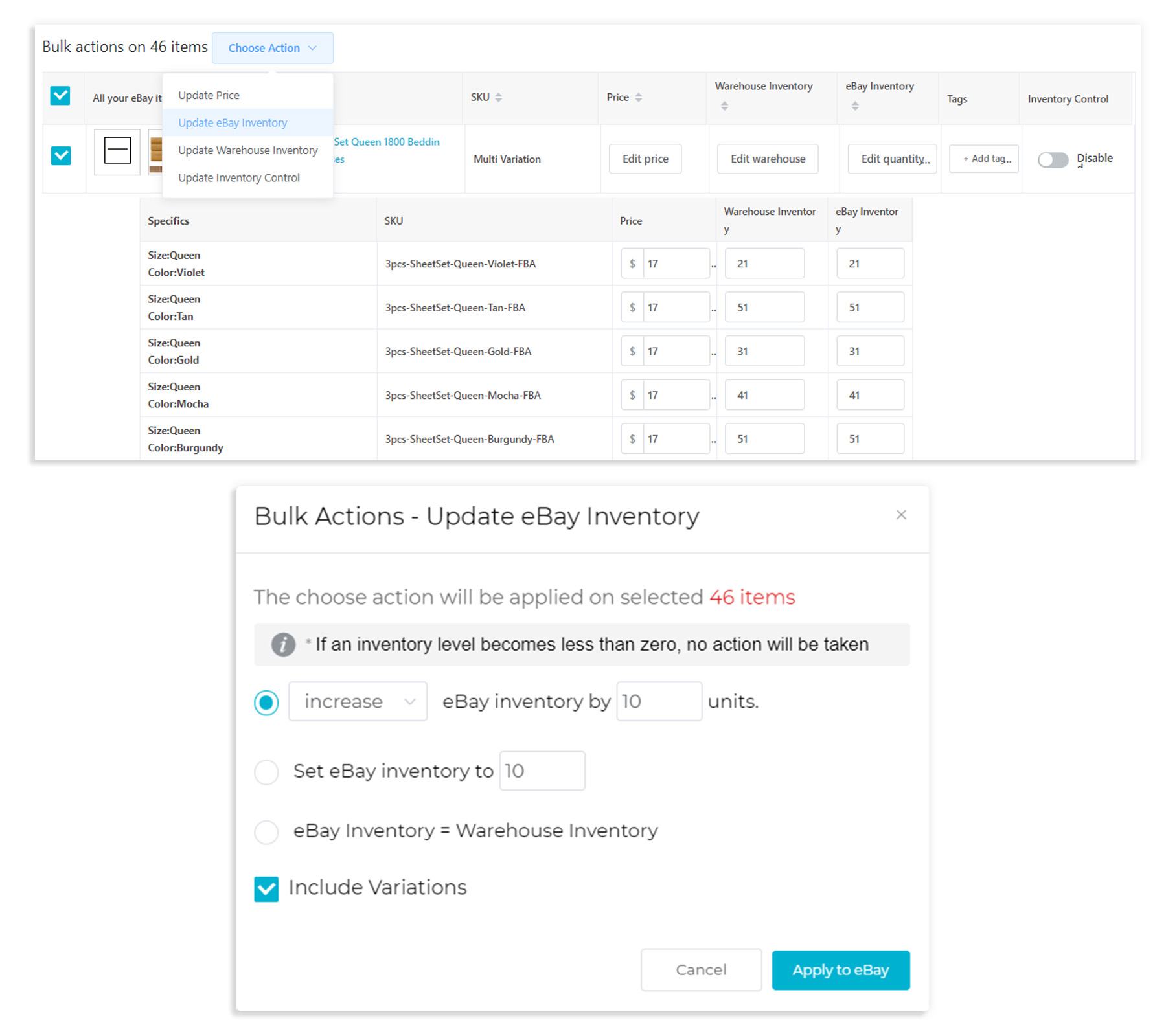Open the Set Queen 1800 Bedding listing link

click(385, 141)
